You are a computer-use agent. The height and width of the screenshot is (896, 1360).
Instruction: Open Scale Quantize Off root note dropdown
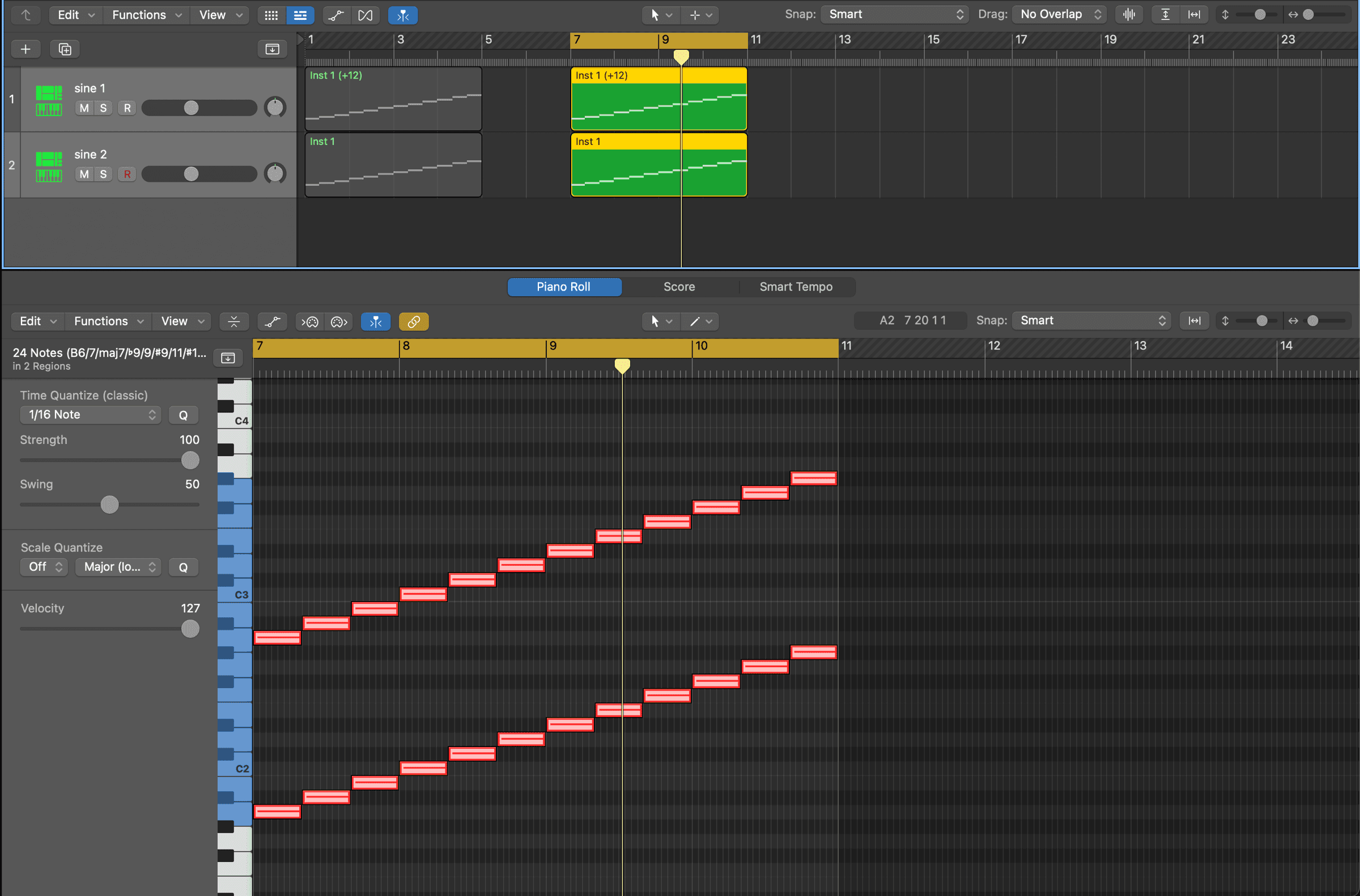(44, 567)
